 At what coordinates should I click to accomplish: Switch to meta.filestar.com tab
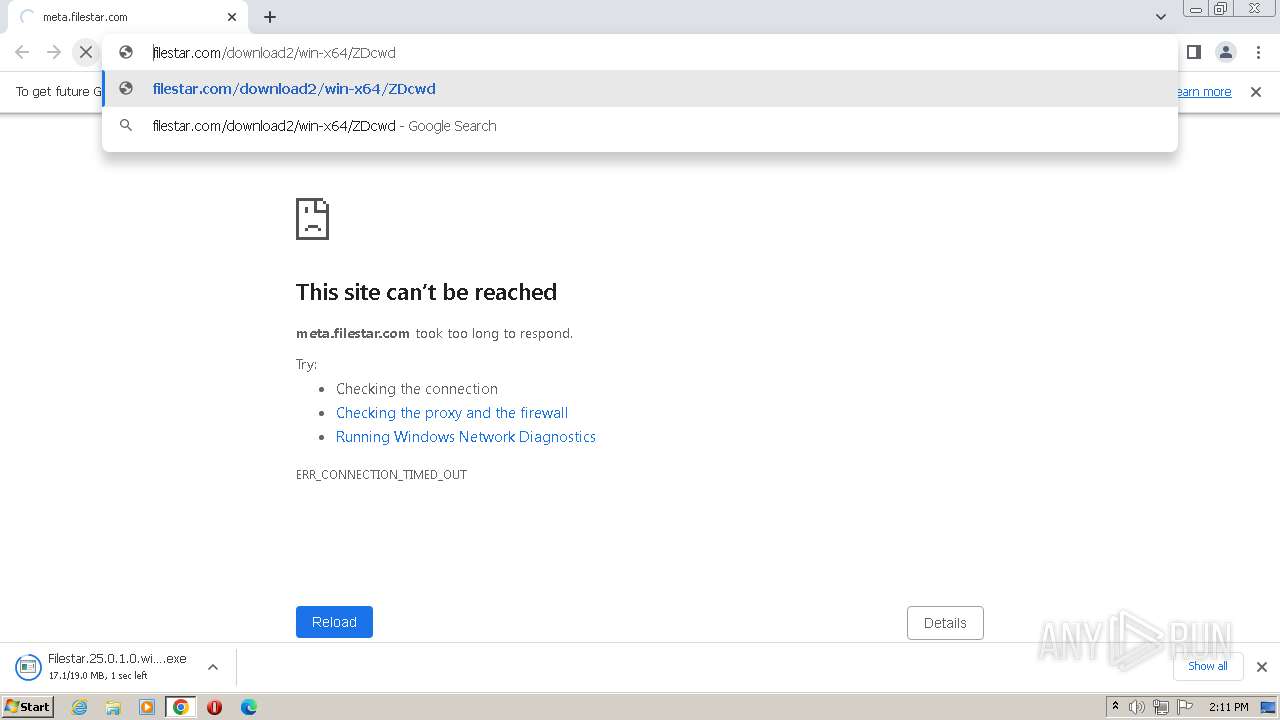(128, 17)
